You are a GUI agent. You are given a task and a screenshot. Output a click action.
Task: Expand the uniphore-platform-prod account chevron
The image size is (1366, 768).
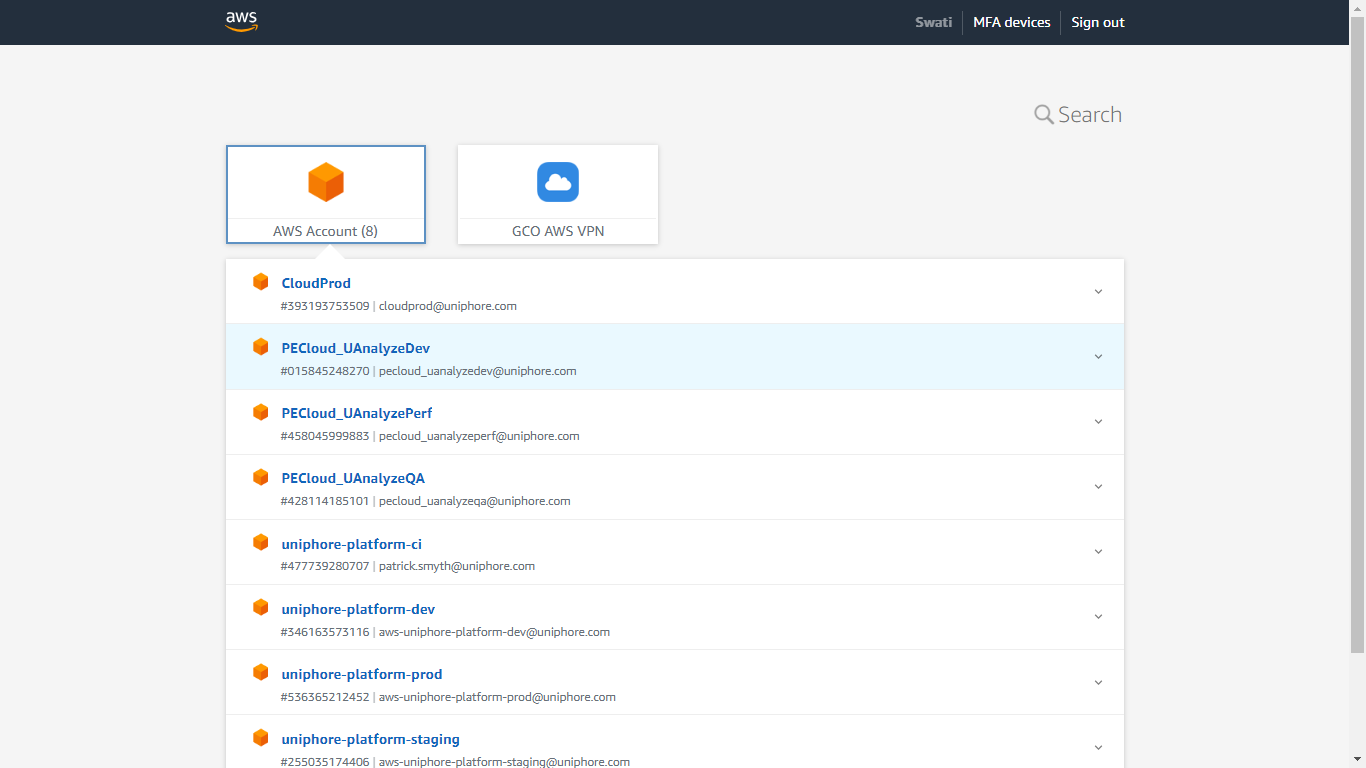point(1098,682)
